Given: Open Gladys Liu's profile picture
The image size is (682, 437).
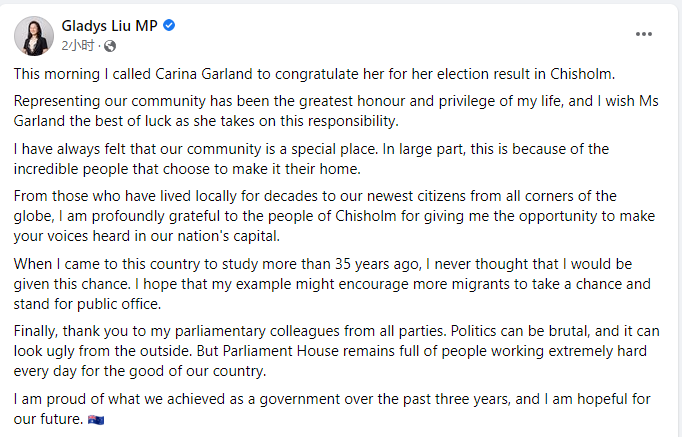Looking at the screenshot, I should coord(34,36).
